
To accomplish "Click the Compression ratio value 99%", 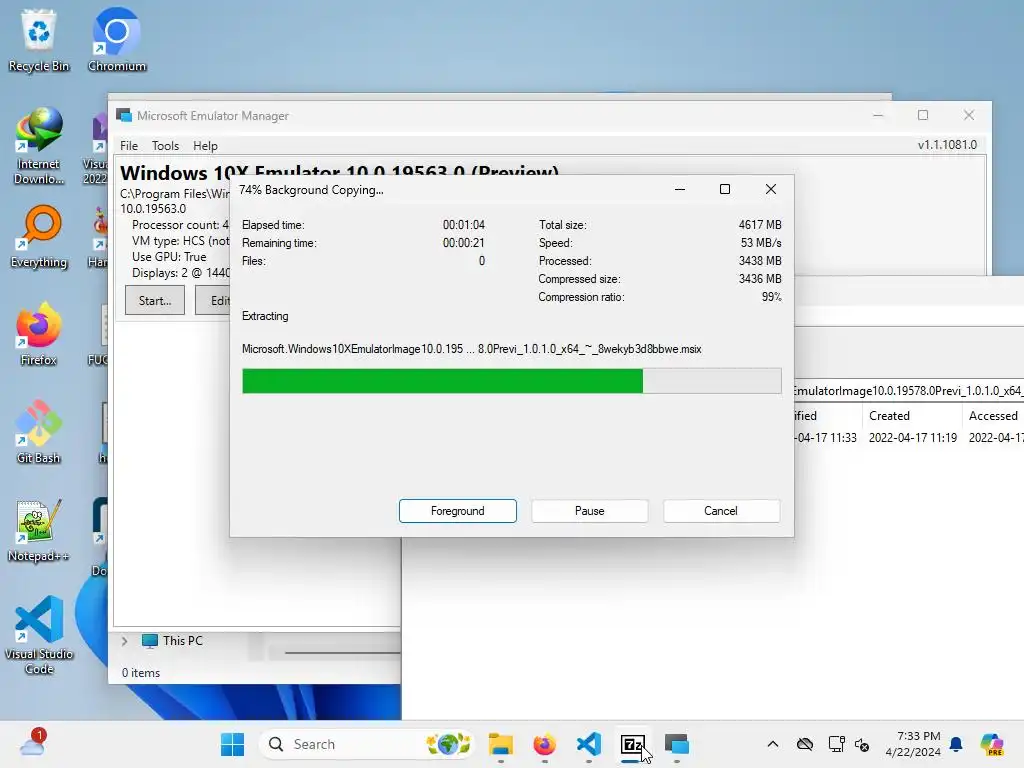I will [x=771, y=297].
